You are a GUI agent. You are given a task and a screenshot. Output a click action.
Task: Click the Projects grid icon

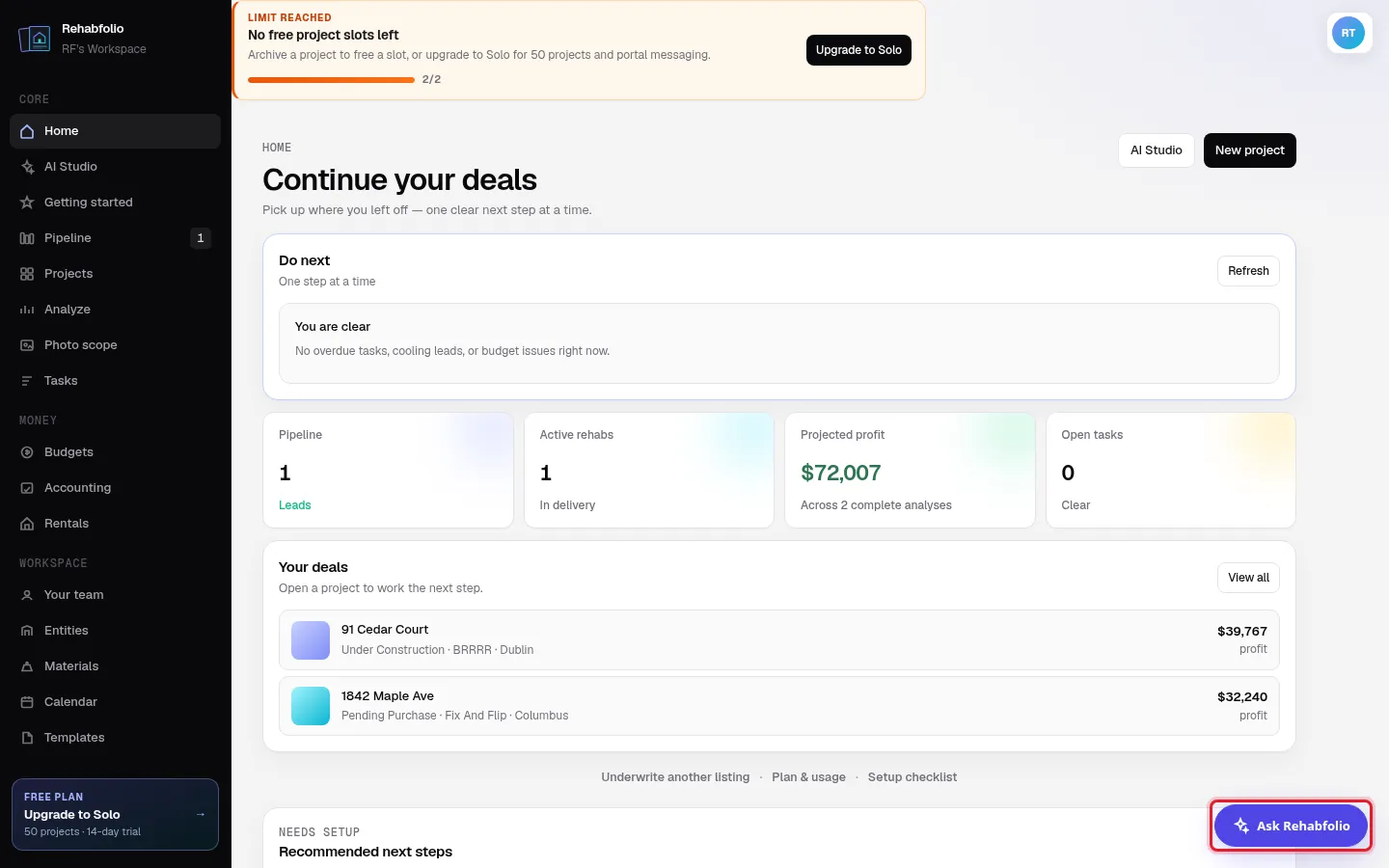[x=27, y=274]
